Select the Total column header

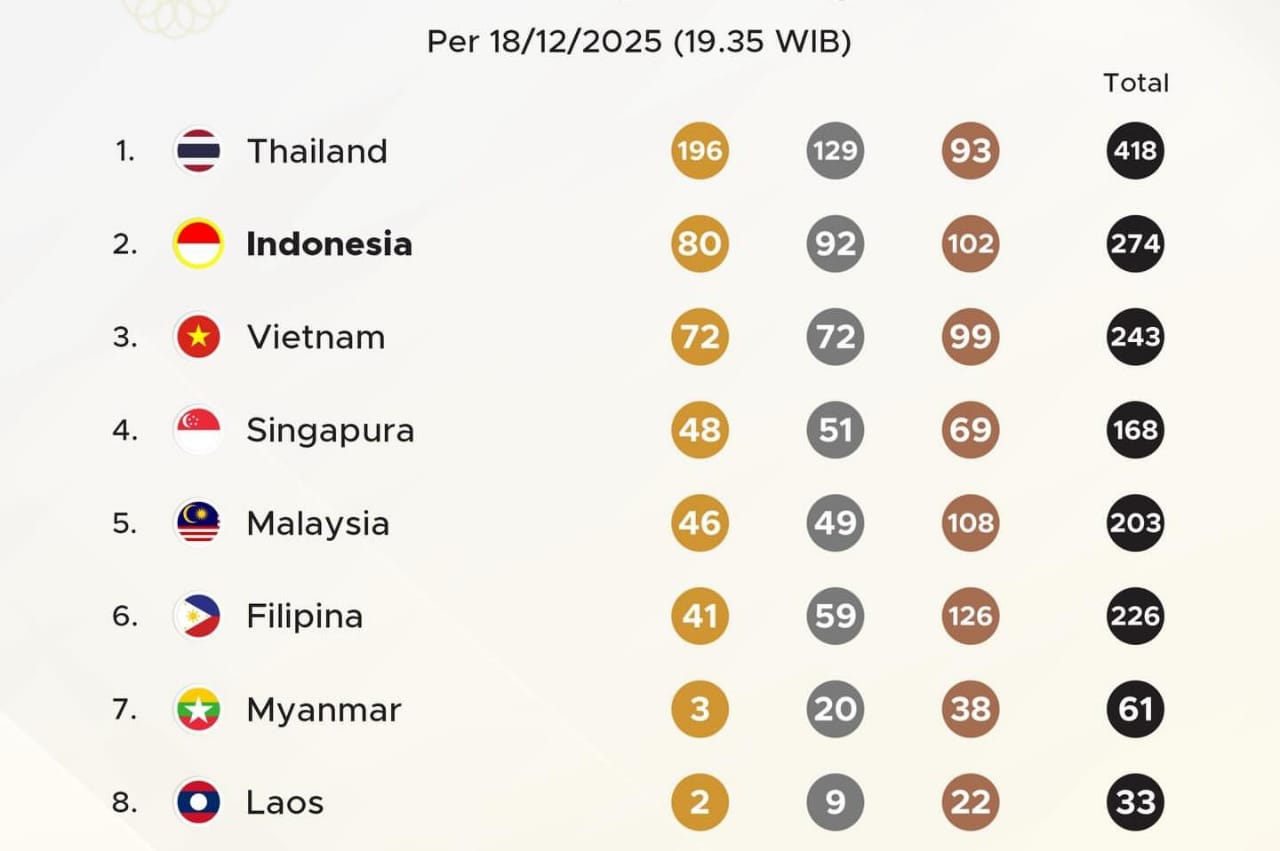coord(1136,83)
